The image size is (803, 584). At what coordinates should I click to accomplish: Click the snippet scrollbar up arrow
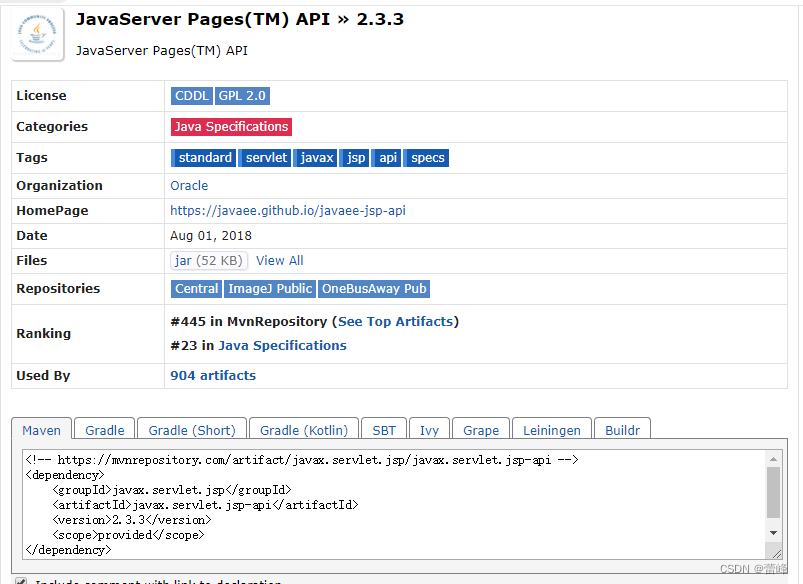click(773, 459)
